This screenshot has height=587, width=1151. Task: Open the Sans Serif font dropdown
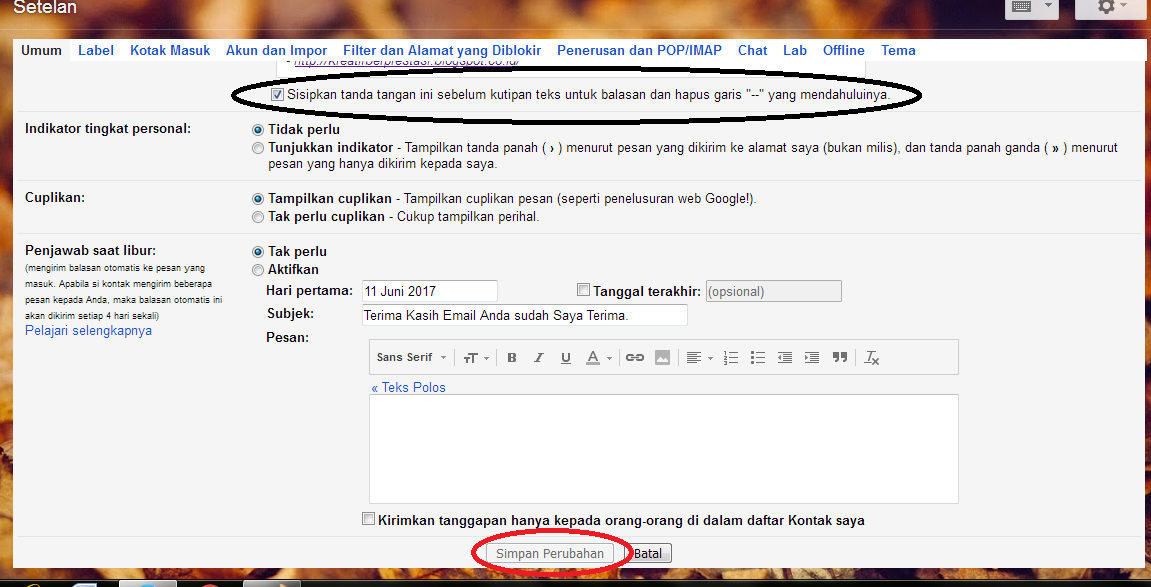tap(410, 357)
